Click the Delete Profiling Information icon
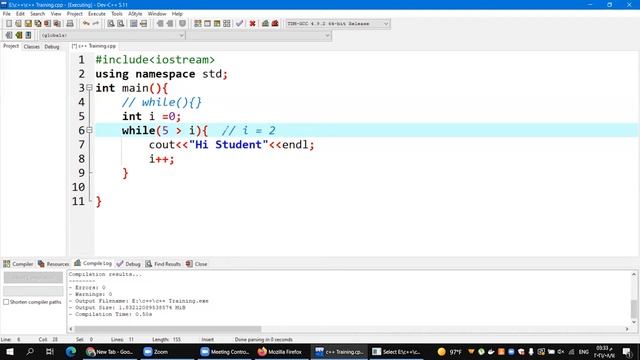Image resolution: width=640 pixels, height=360 pixels. [x=275, y=24]
